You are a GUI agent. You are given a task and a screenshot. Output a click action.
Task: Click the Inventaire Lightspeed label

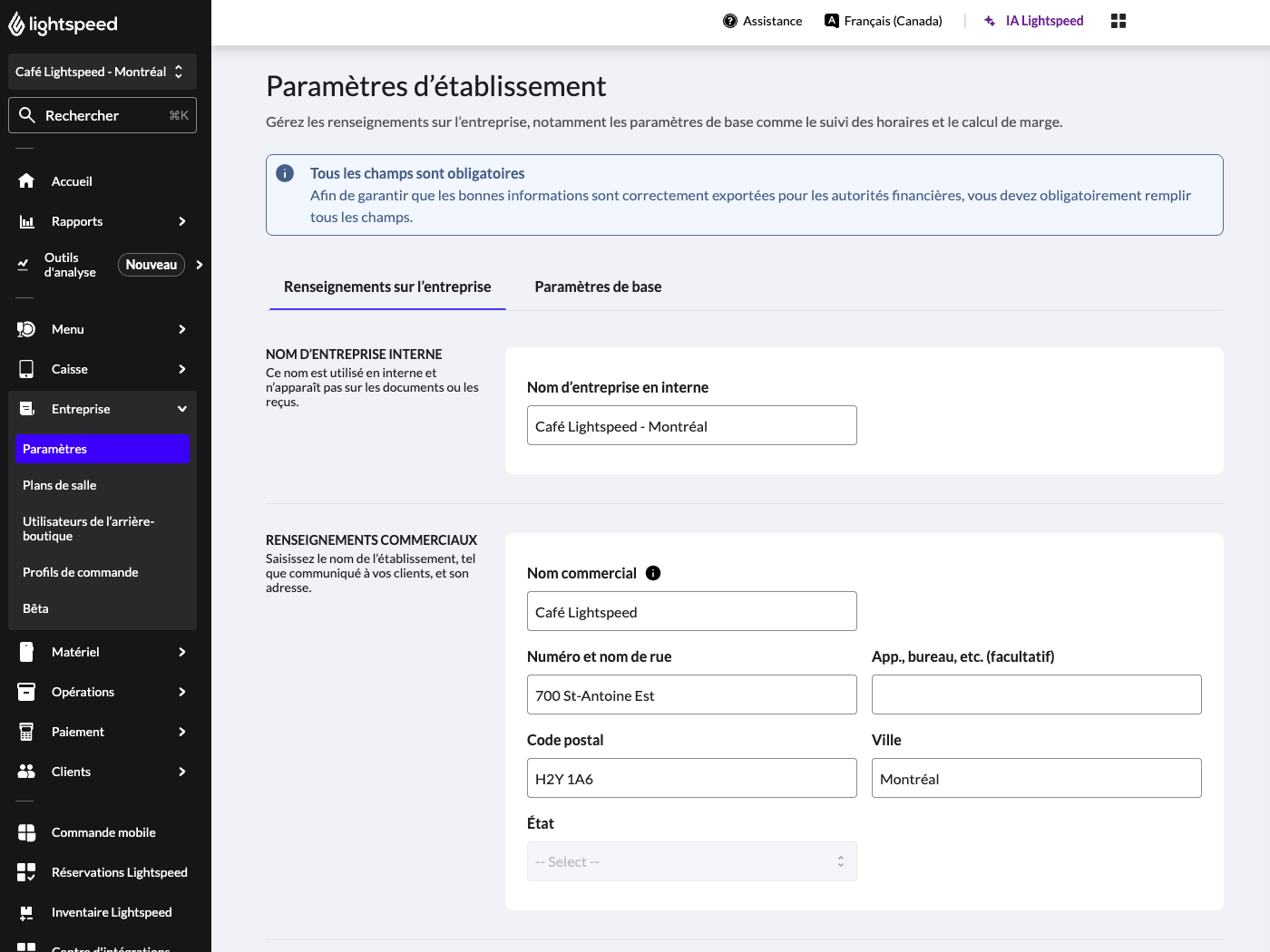pos(112,912)
